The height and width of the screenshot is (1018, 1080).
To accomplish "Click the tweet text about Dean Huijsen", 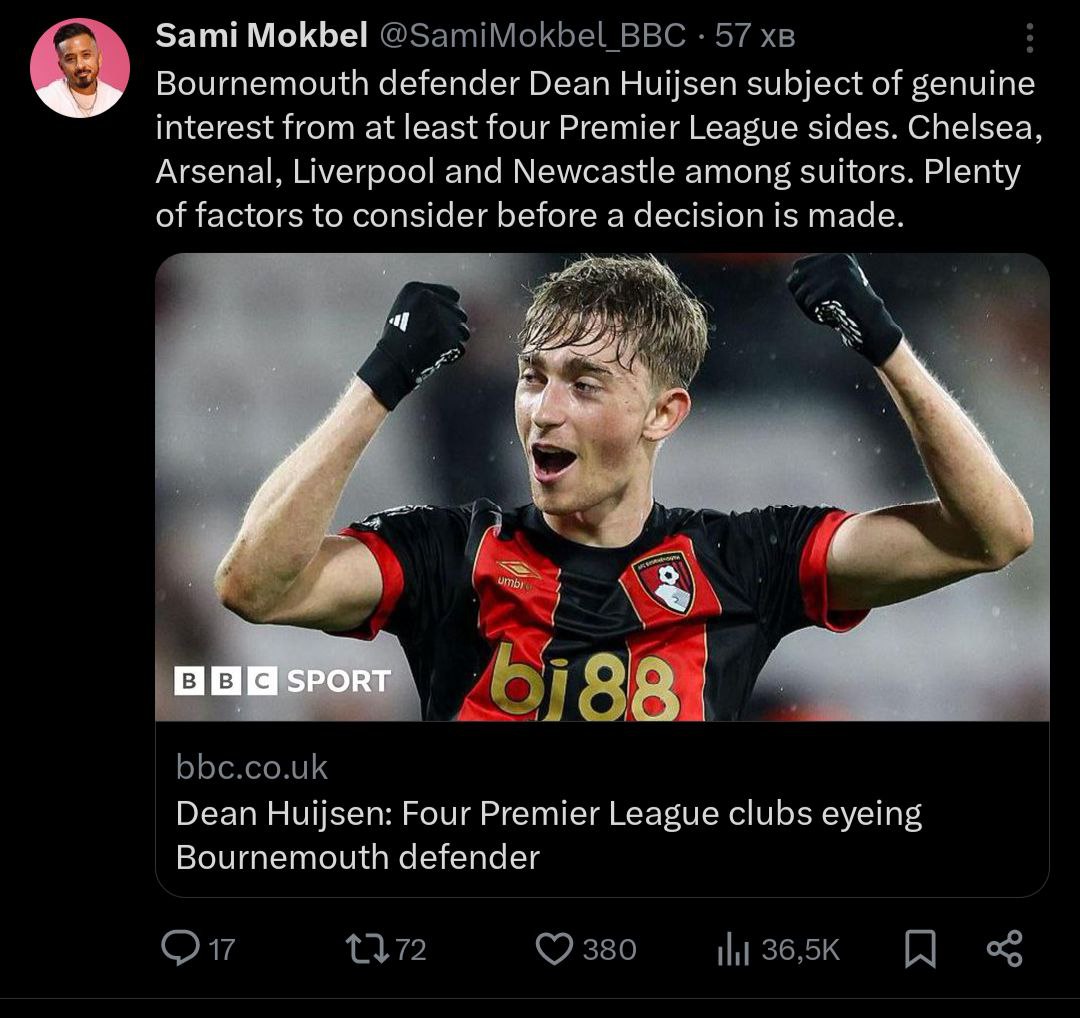I will [x=595, y=149].
